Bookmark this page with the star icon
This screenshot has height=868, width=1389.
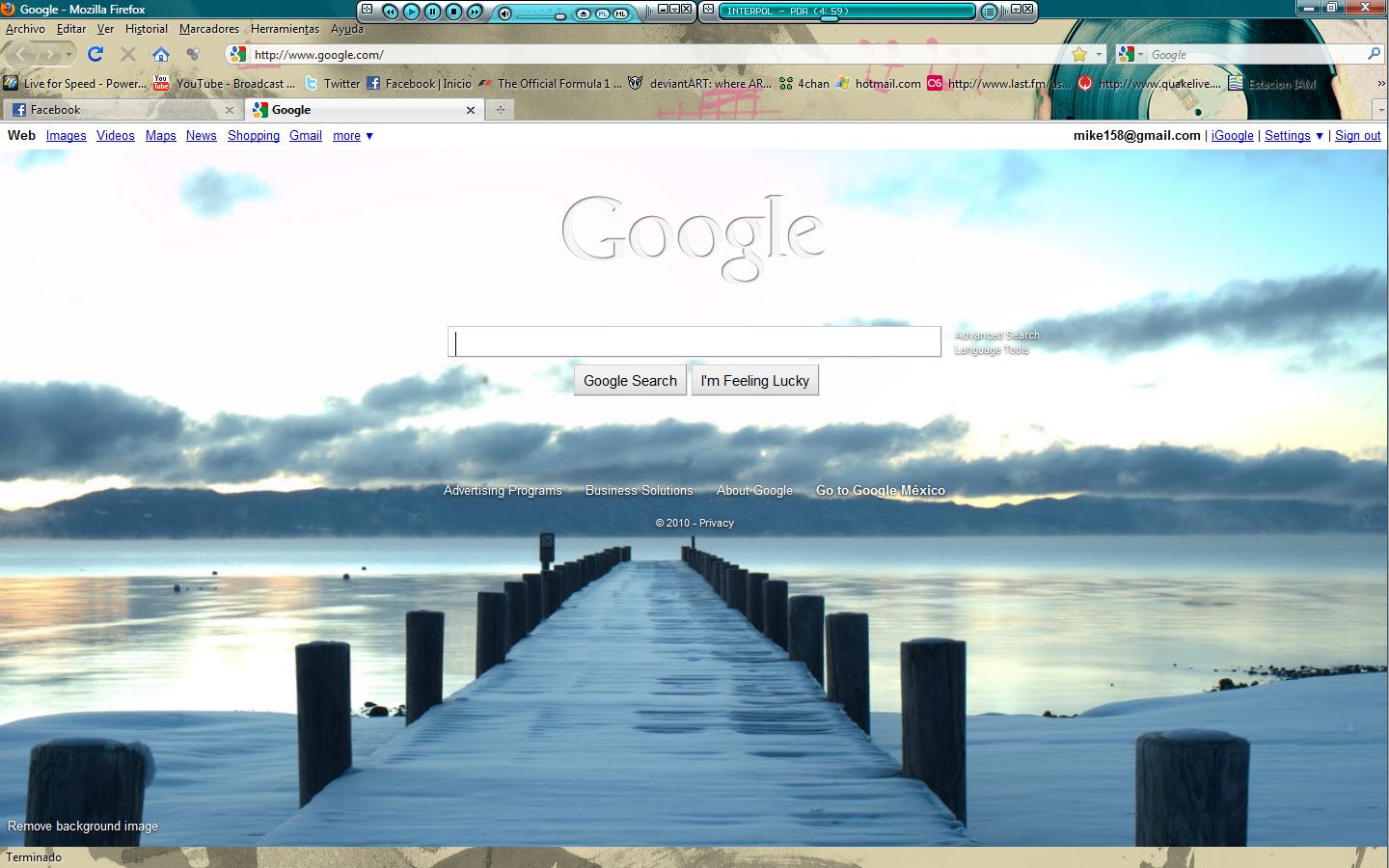click(1079, 54)
